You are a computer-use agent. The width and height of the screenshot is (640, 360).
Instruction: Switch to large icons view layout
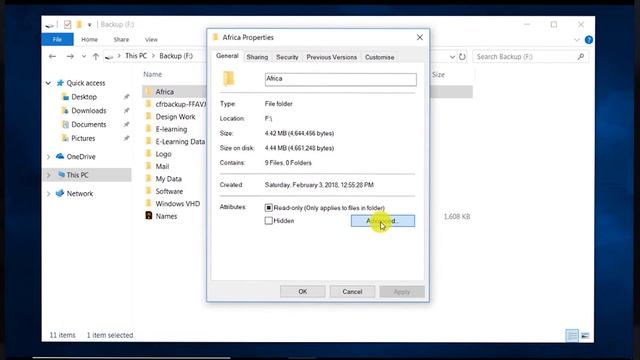tap(585, 336)
